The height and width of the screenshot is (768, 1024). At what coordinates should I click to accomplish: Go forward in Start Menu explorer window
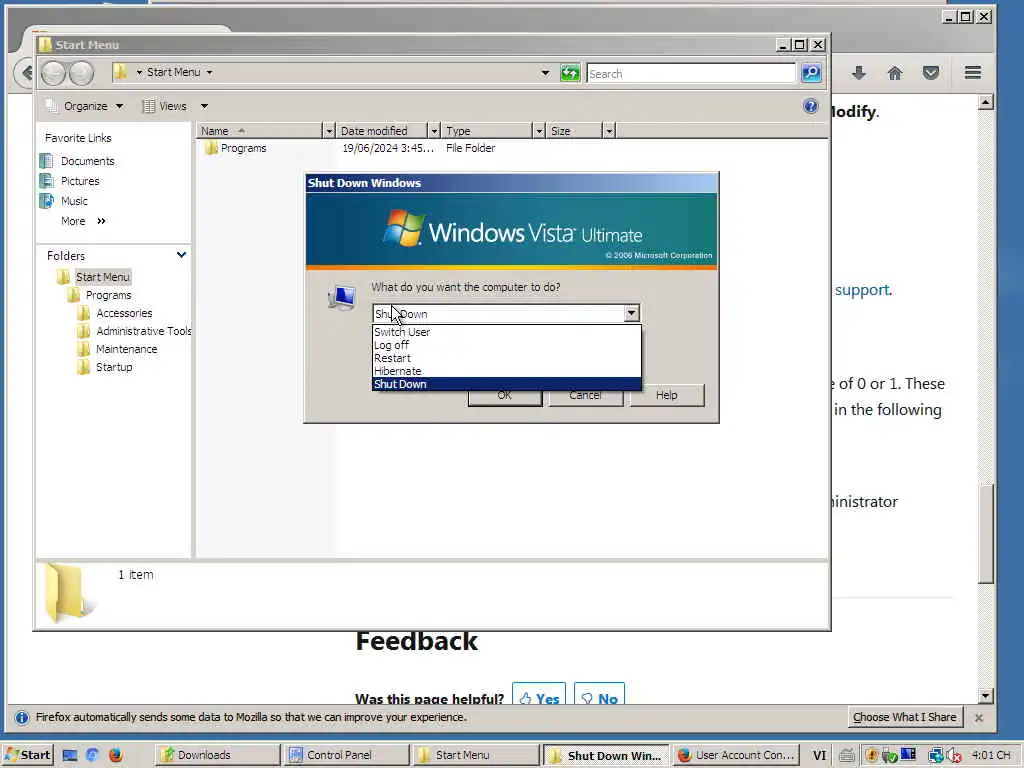(81, 72)
